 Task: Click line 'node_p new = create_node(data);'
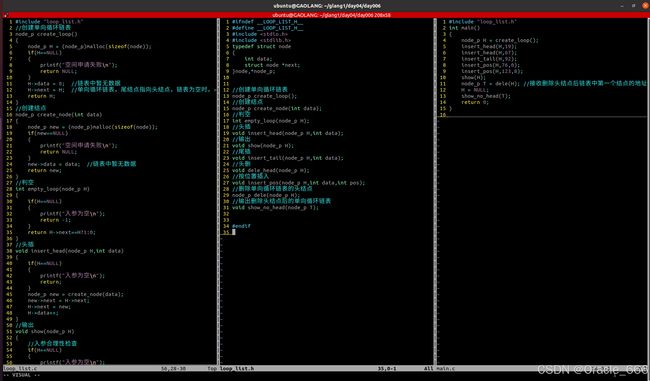75,294
